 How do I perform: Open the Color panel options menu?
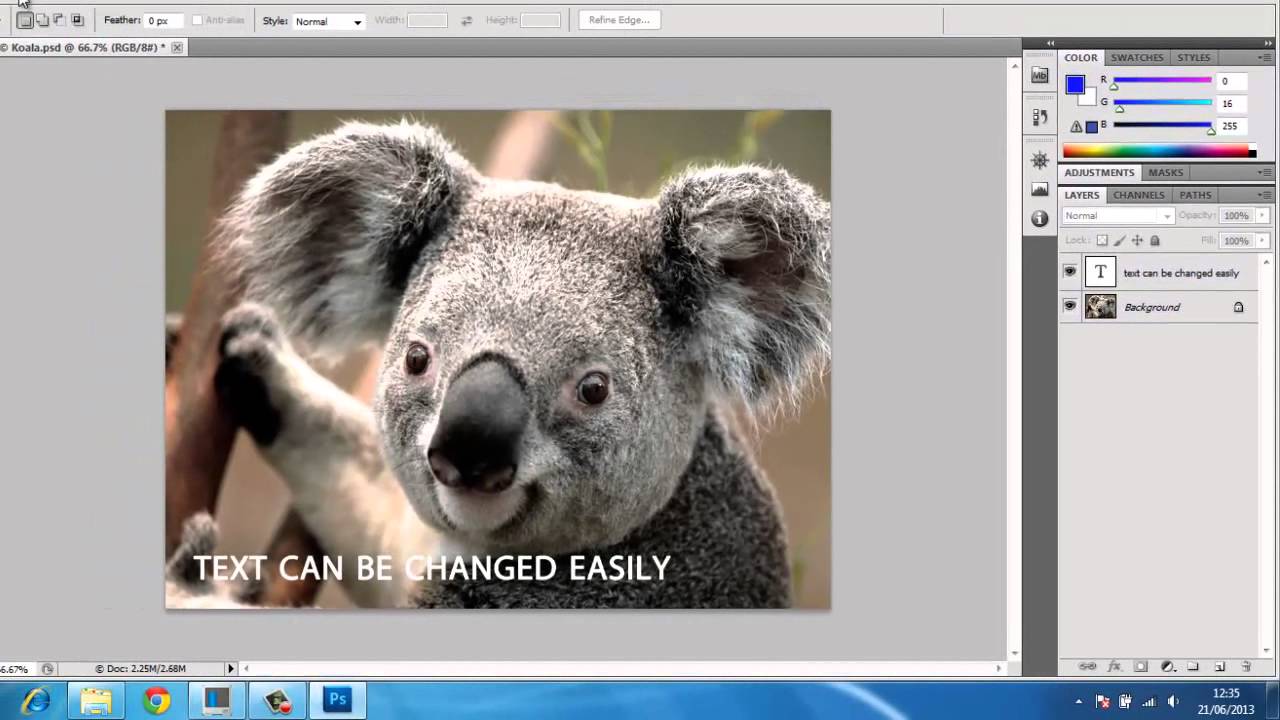[x=1263, y=58]
